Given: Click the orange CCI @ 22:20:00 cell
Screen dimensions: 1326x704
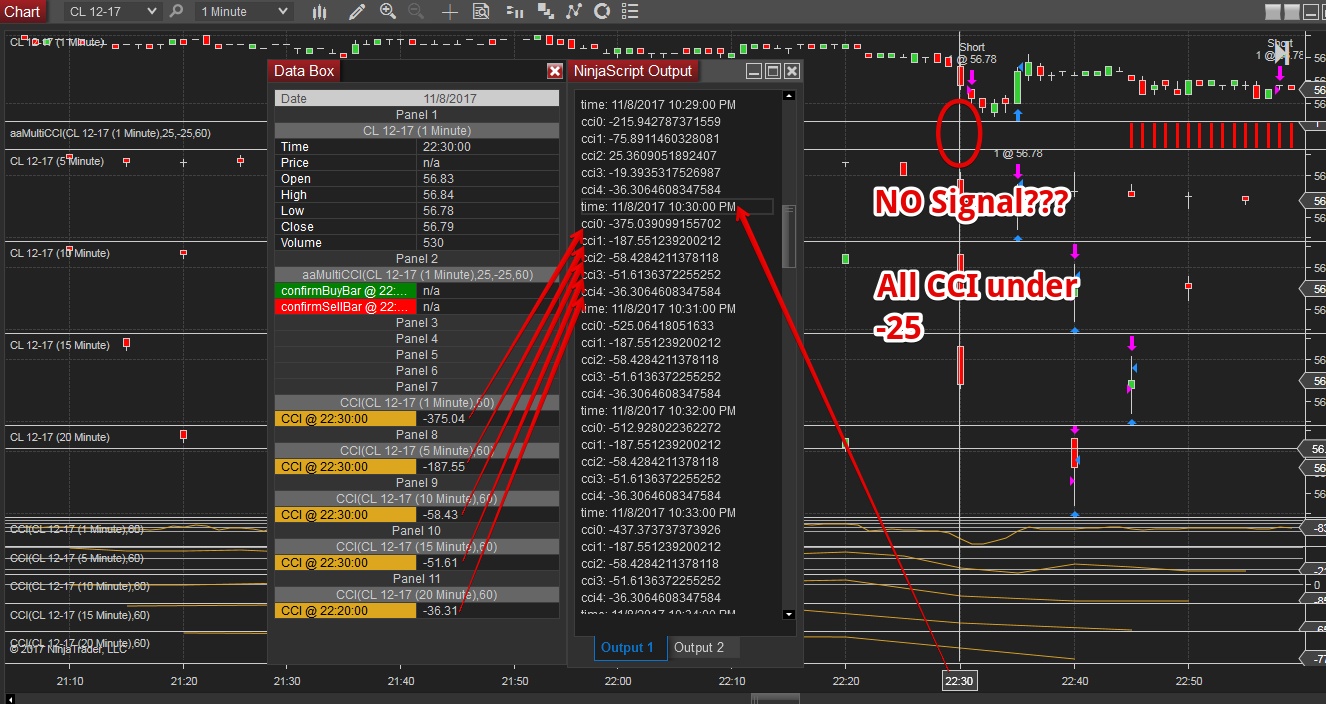Looking at the screenshot, I should click(345, 611).
